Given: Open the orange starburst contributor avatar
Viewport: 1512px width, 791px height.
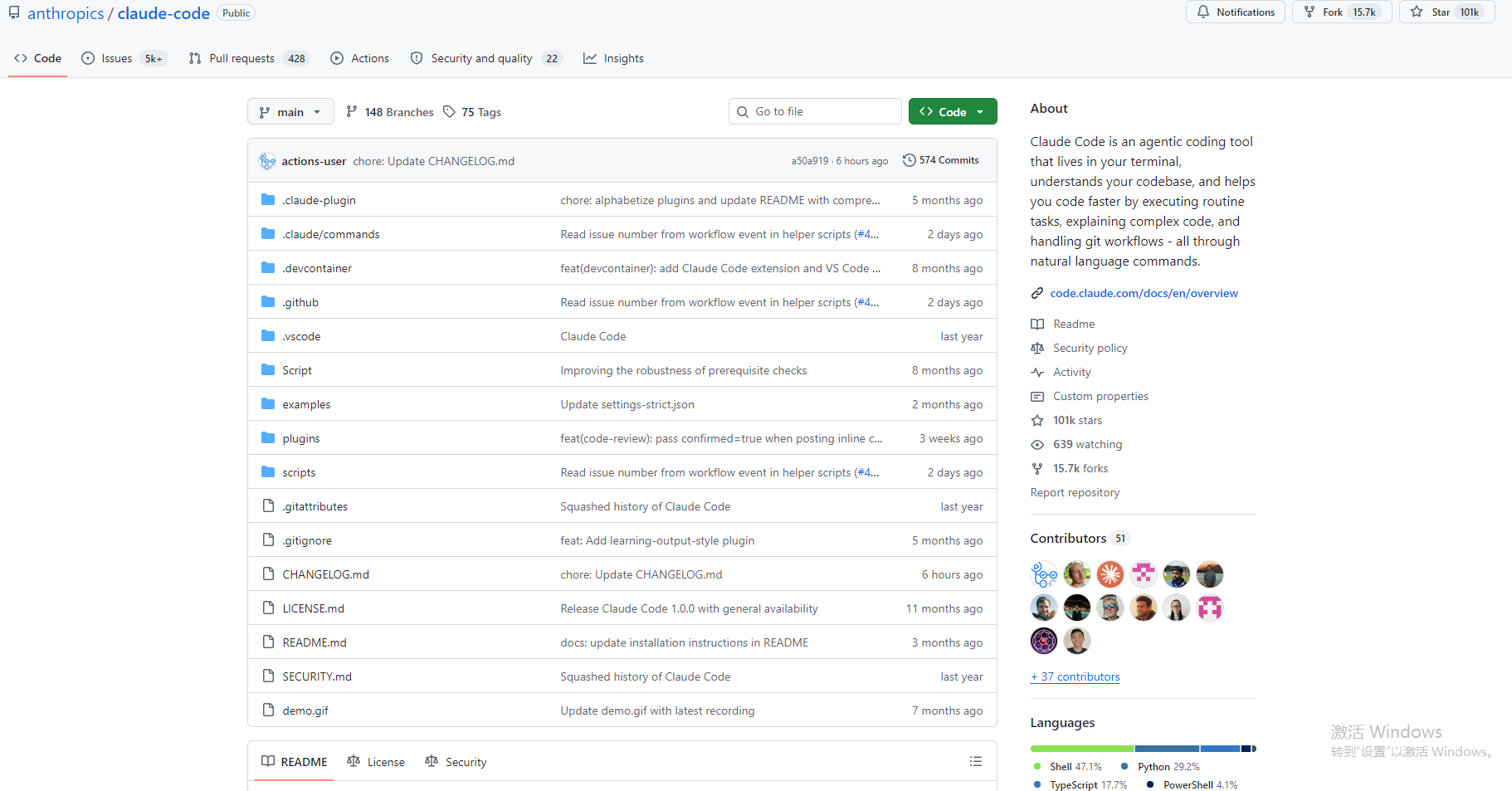Looking at the screenshot, I should 1110,574.
